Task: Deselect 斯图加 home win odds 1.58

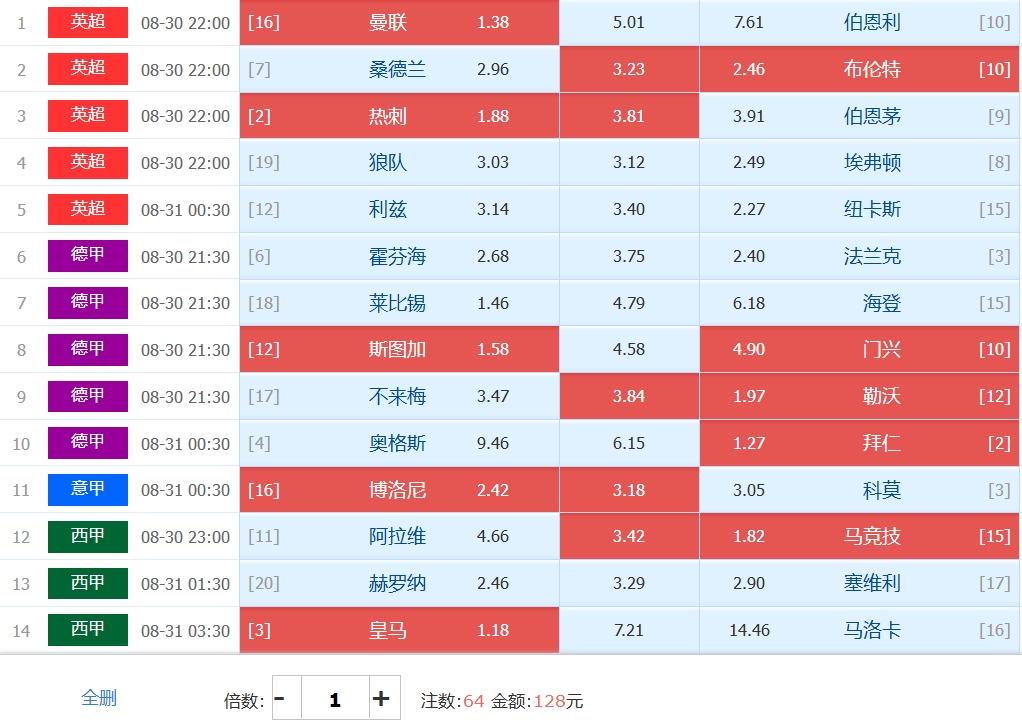Action: [x=399, y=349]
